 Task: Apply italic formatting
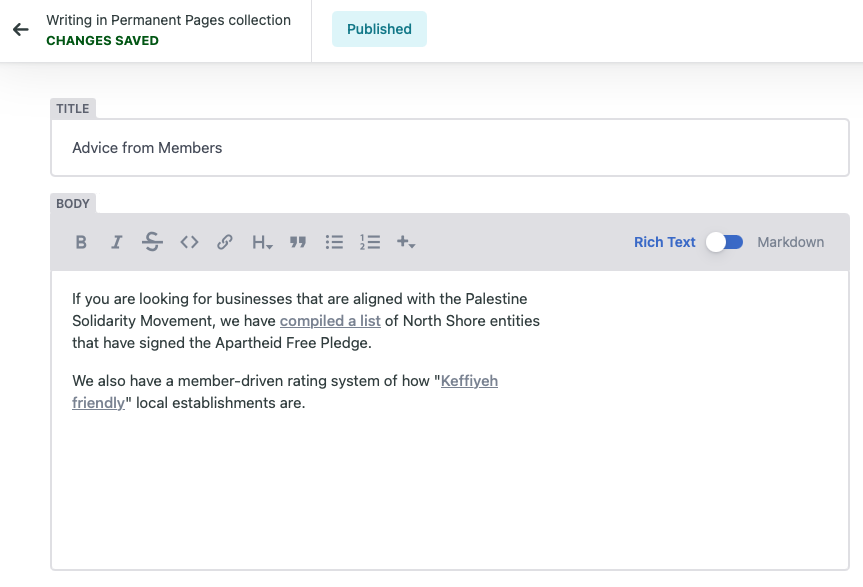[x=116, y=242]
